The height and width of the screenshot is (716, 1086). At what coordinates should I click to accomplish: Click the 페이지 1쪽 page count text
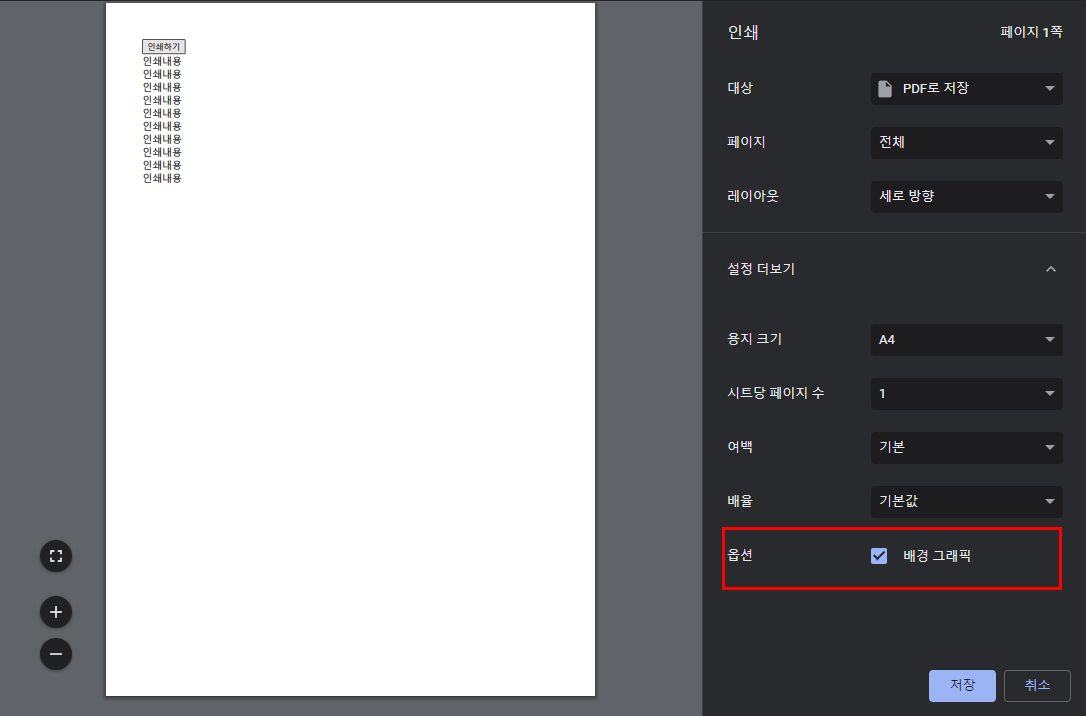coord(1031,32)
